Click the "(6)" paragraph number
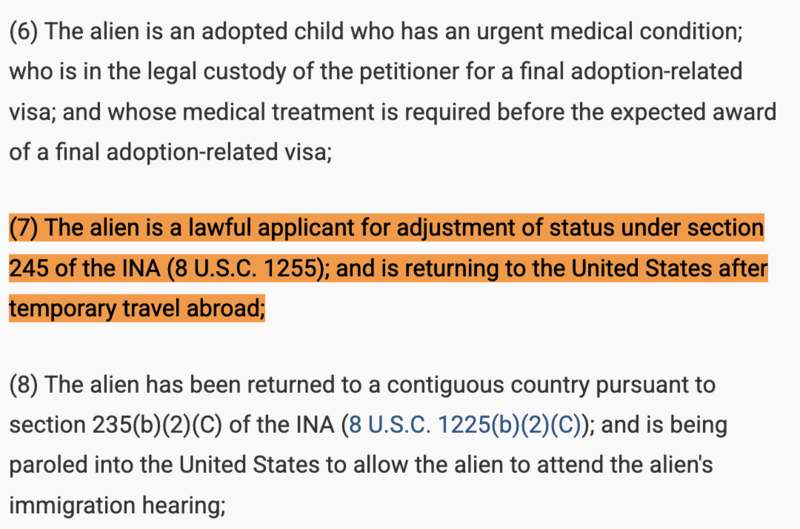 pos(24,30)
